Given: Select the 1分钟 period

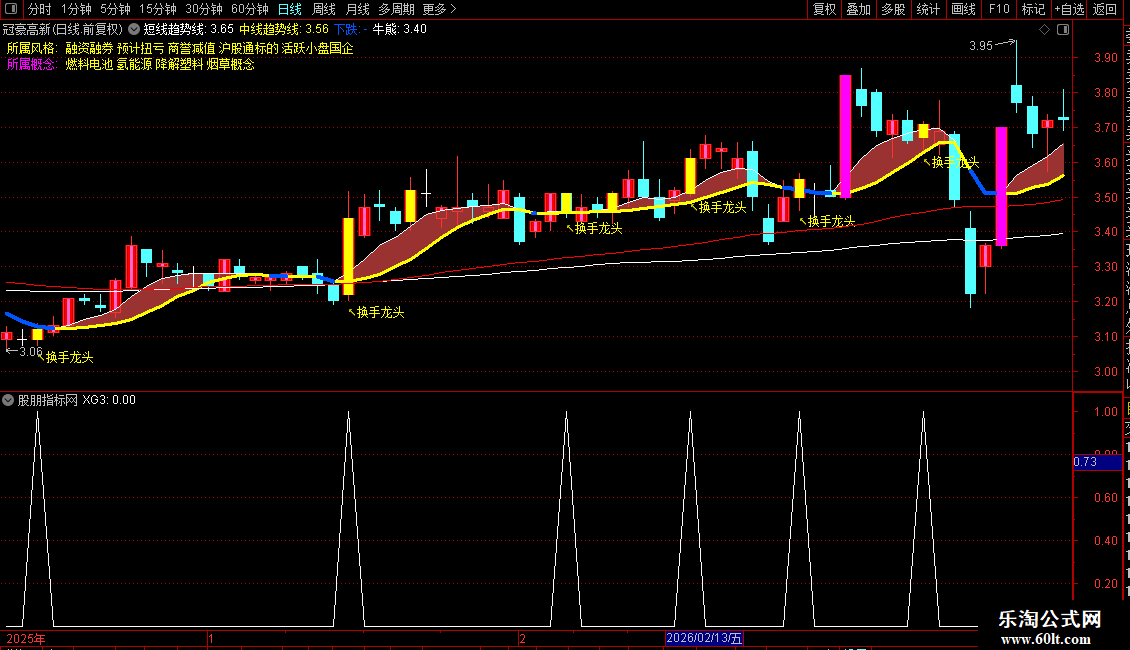Looking at the screenshot, I should (76, 9).
